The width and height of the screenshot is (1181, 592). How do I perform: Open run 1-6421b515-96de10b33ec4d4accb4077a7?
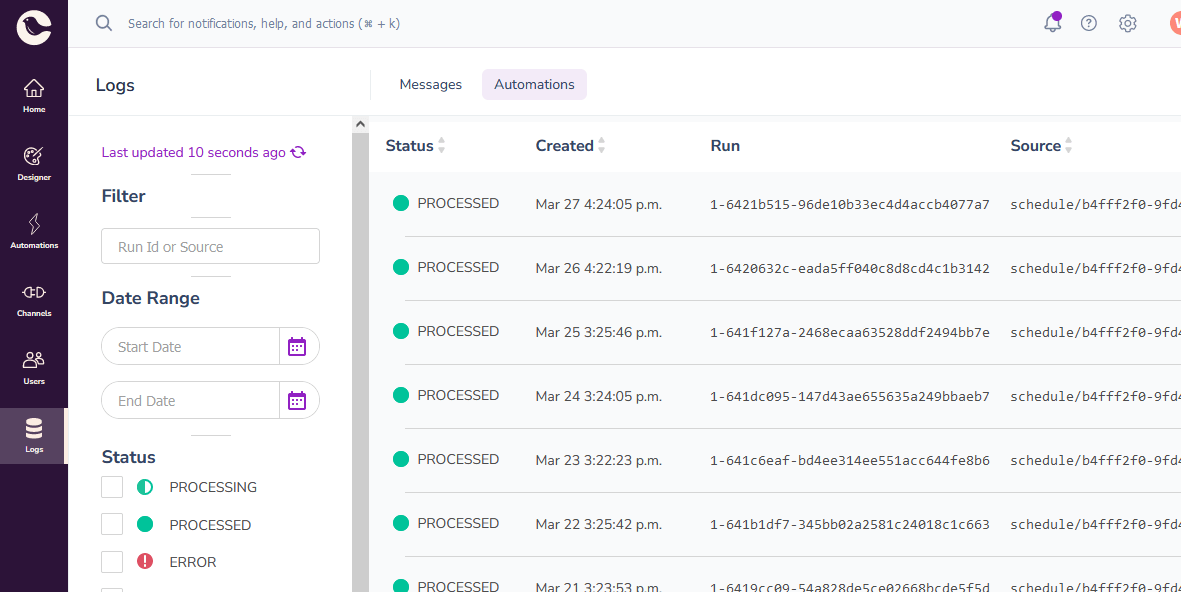(x=849, y=205)
